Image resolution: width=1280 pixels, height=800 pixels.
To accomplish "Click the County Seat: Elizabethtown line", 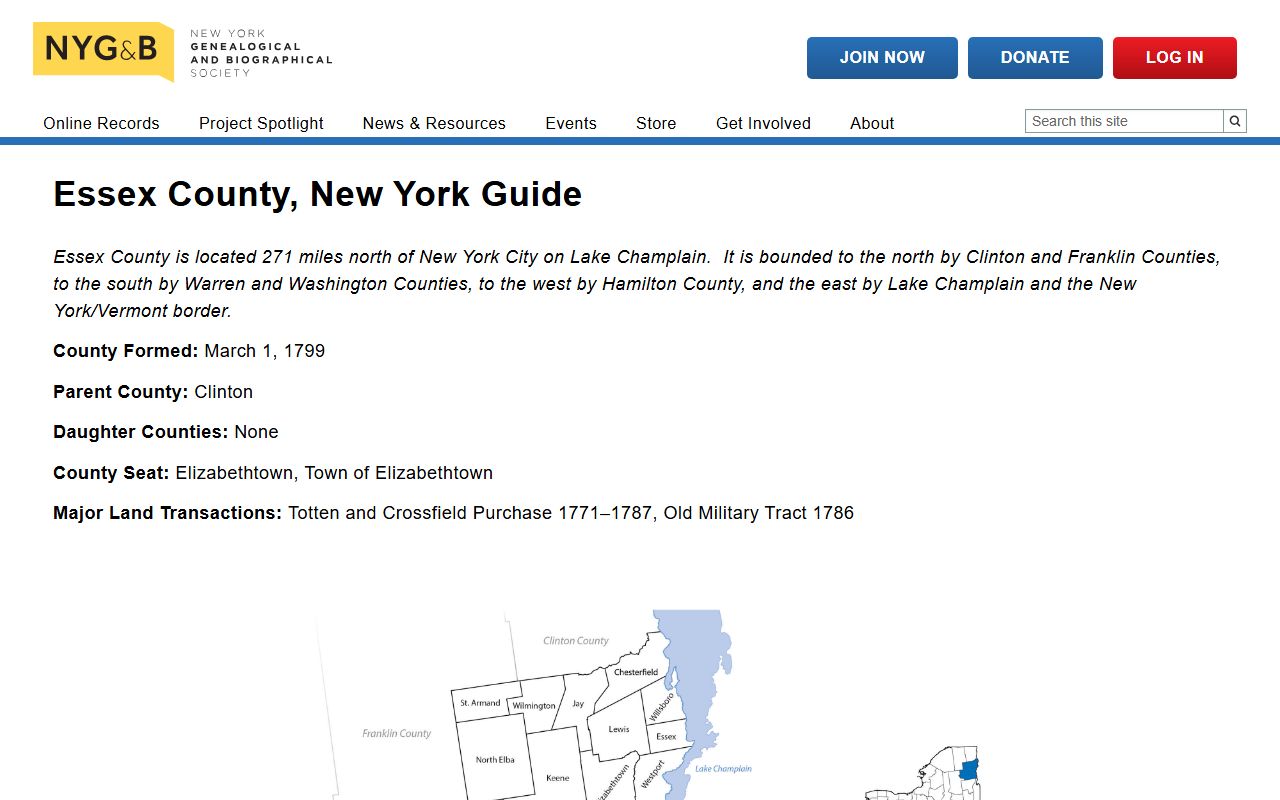I will tap(273, 473).
